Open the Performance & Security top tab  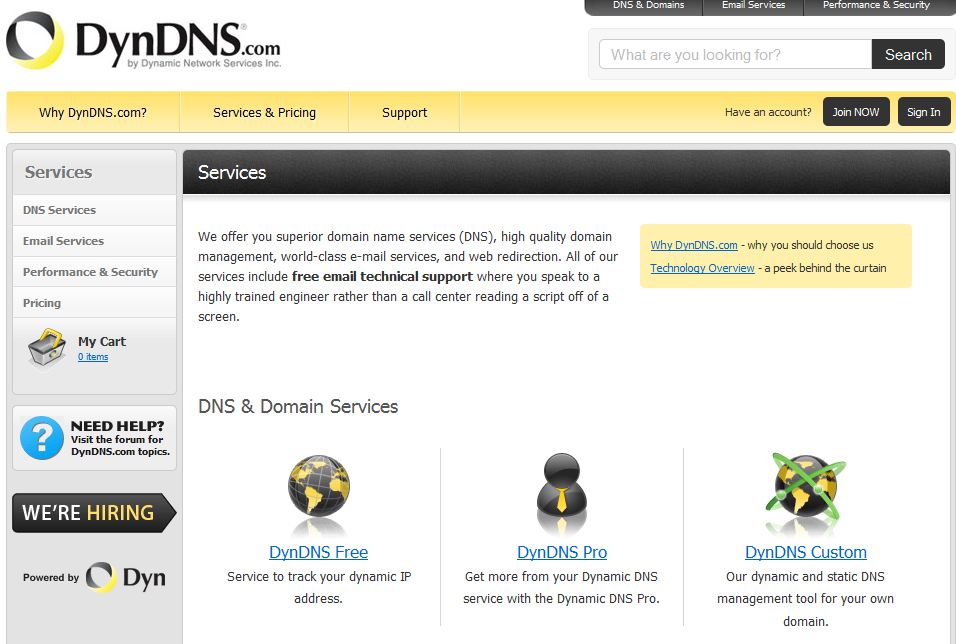[x=876, y=5]
